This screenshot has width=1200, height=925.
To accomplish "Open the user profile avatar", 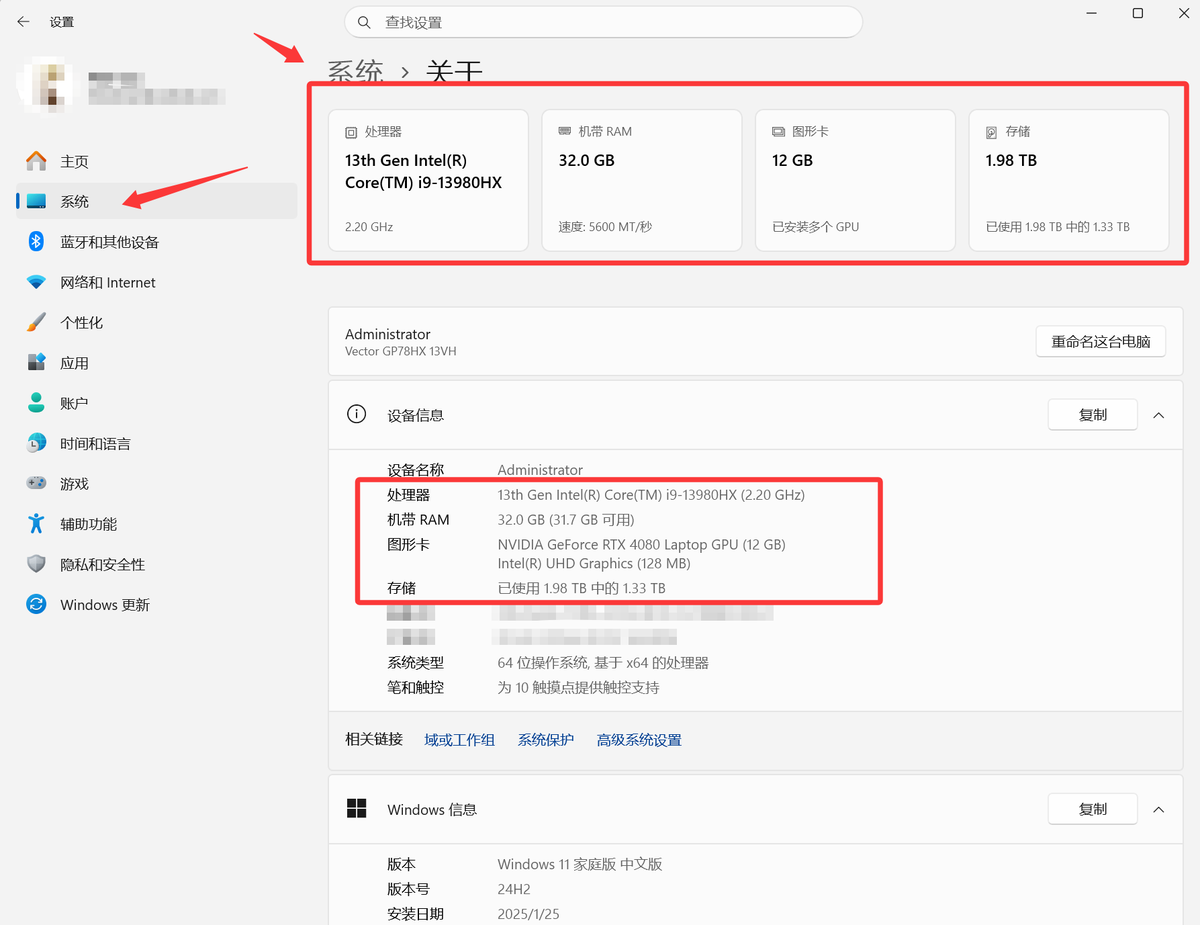I will click(x=45, y=86).
